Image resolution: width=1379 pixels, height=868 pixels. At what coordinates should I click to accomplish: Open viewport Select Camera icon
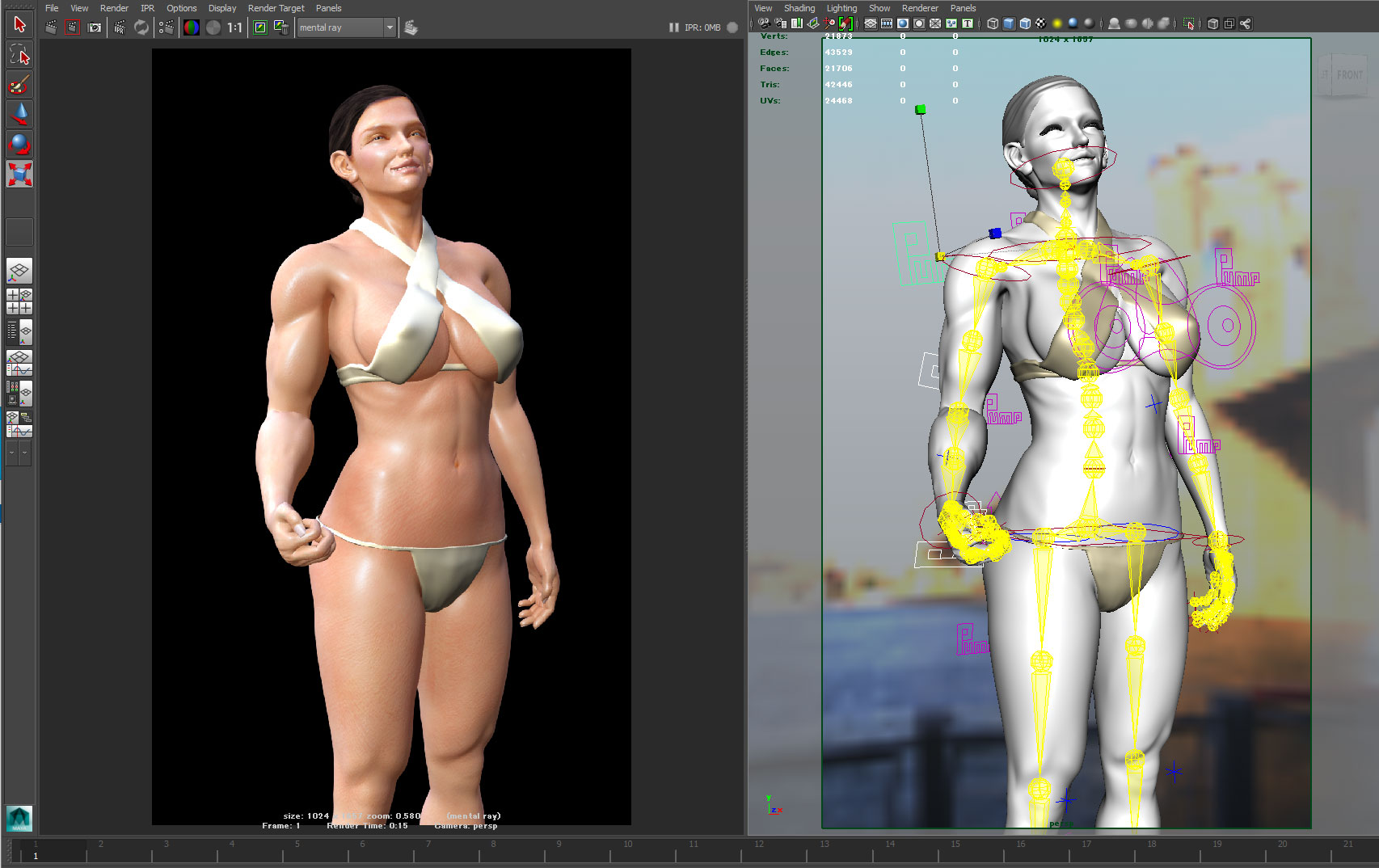pos(764,23)
